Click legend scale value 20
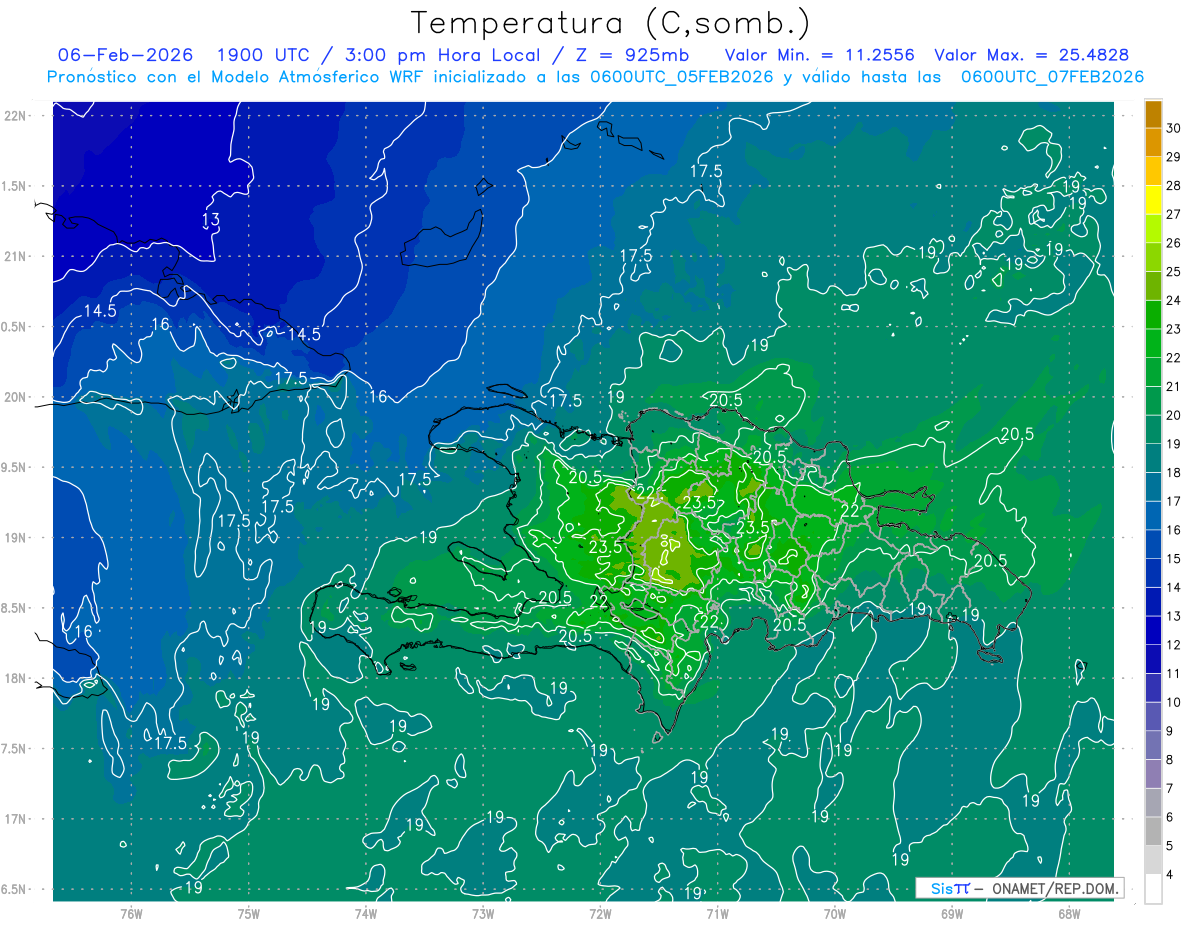 pos(1174,415)
